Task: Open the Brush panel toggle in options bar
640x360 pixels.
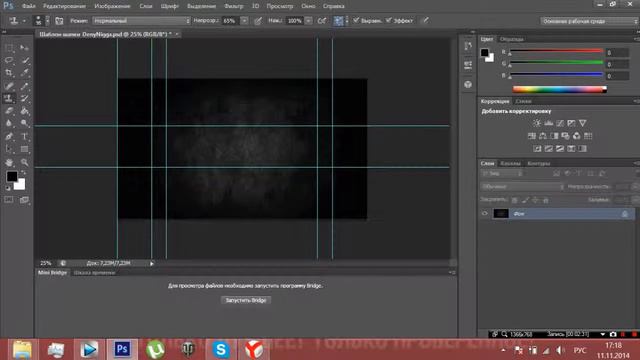Action: 59,20
